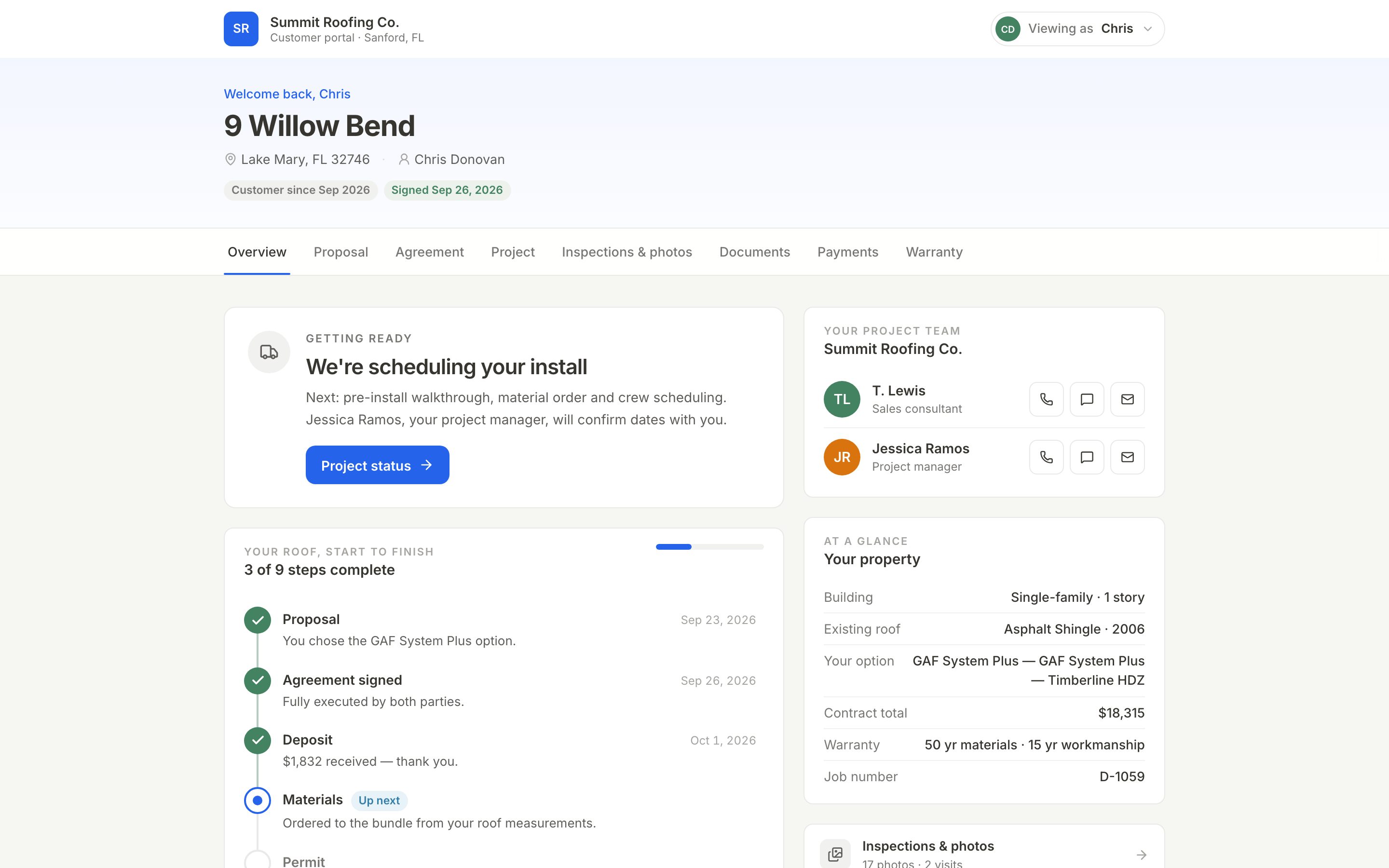1389x868 pixels.
Task: Click the TL avatar for T. Lewis
Action: pos(842,399)
